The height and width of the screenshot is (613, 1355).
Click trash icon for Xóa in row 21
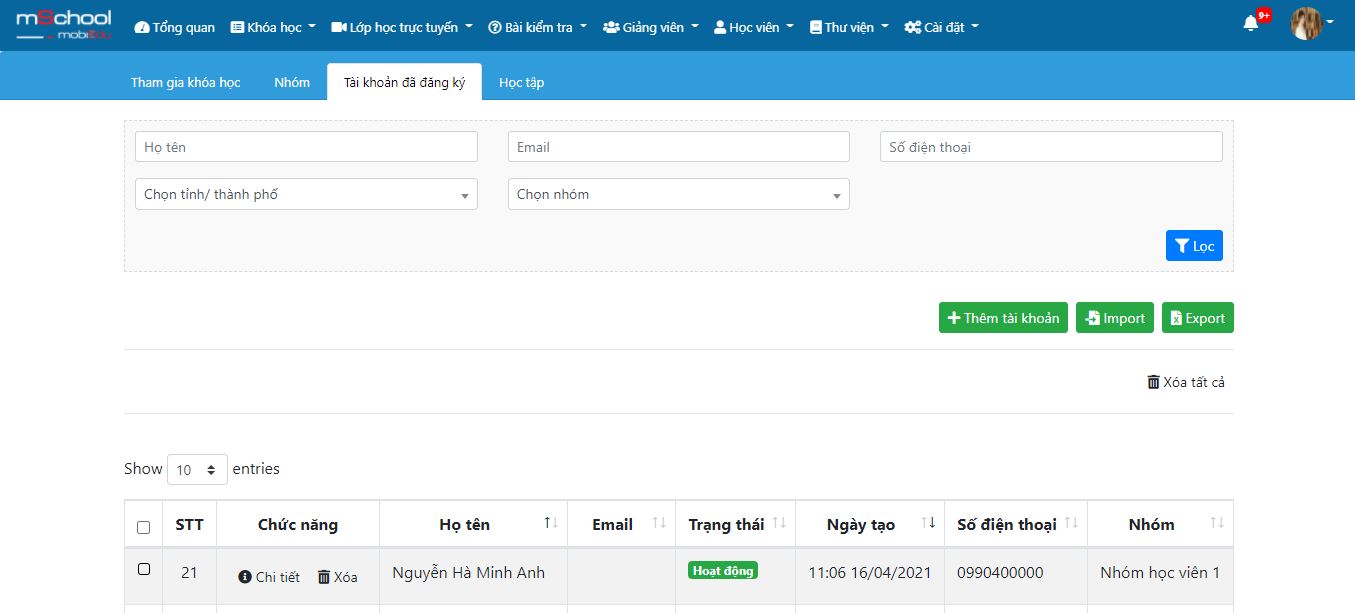click(324, 577)
